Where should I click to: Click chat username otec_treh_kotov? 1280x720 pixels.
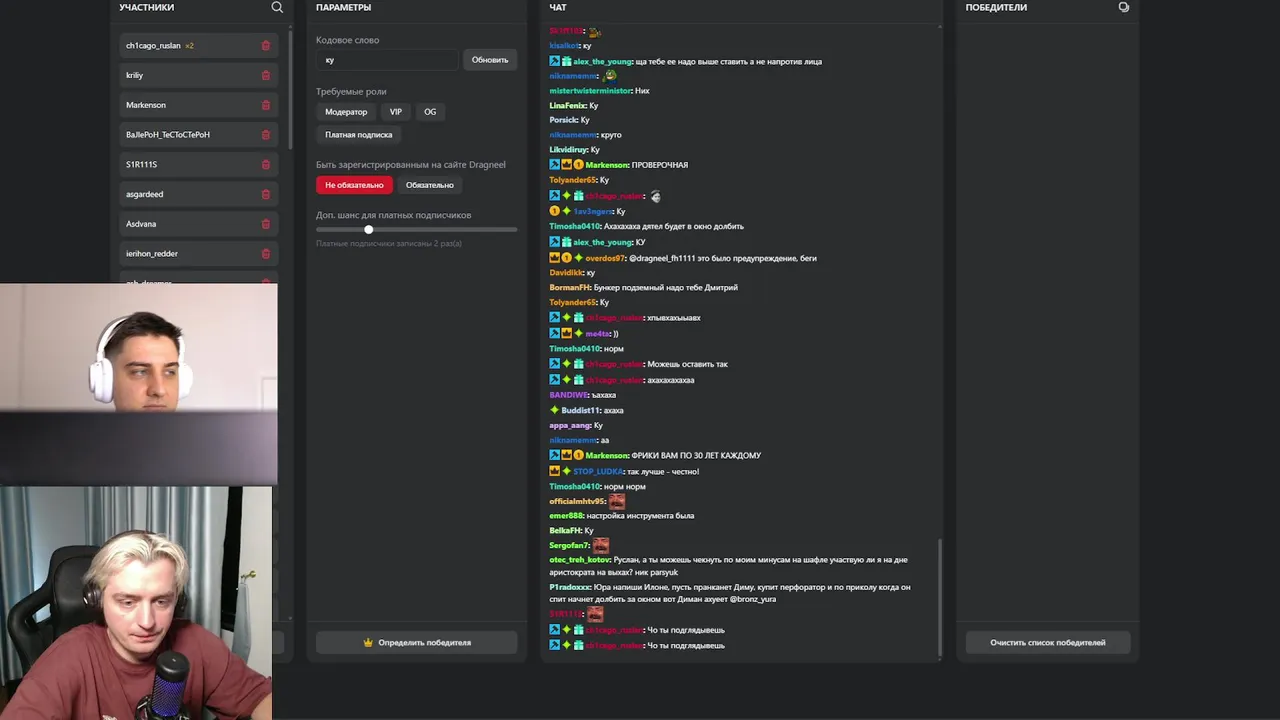[579, 560]
